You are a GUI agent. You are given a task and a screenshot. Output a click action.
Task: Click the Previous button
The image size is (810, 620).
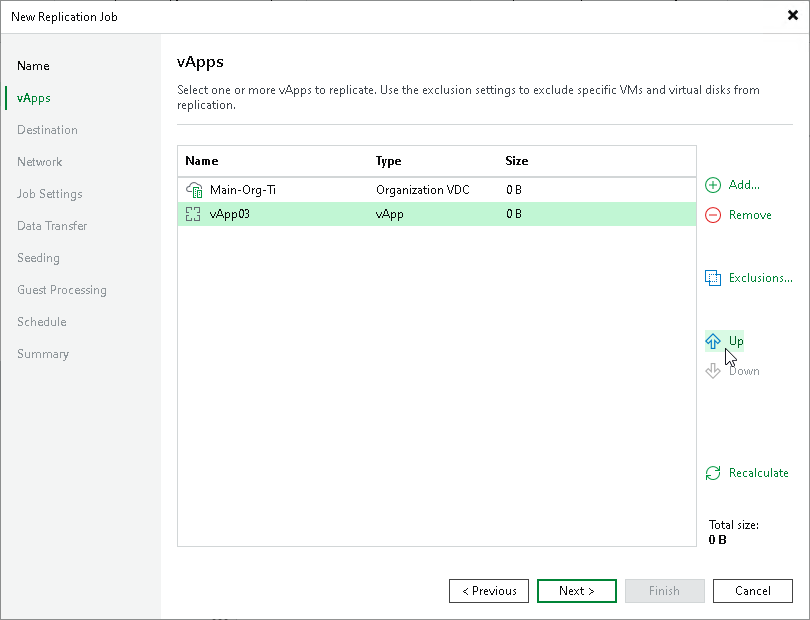(x=489, y=591)
